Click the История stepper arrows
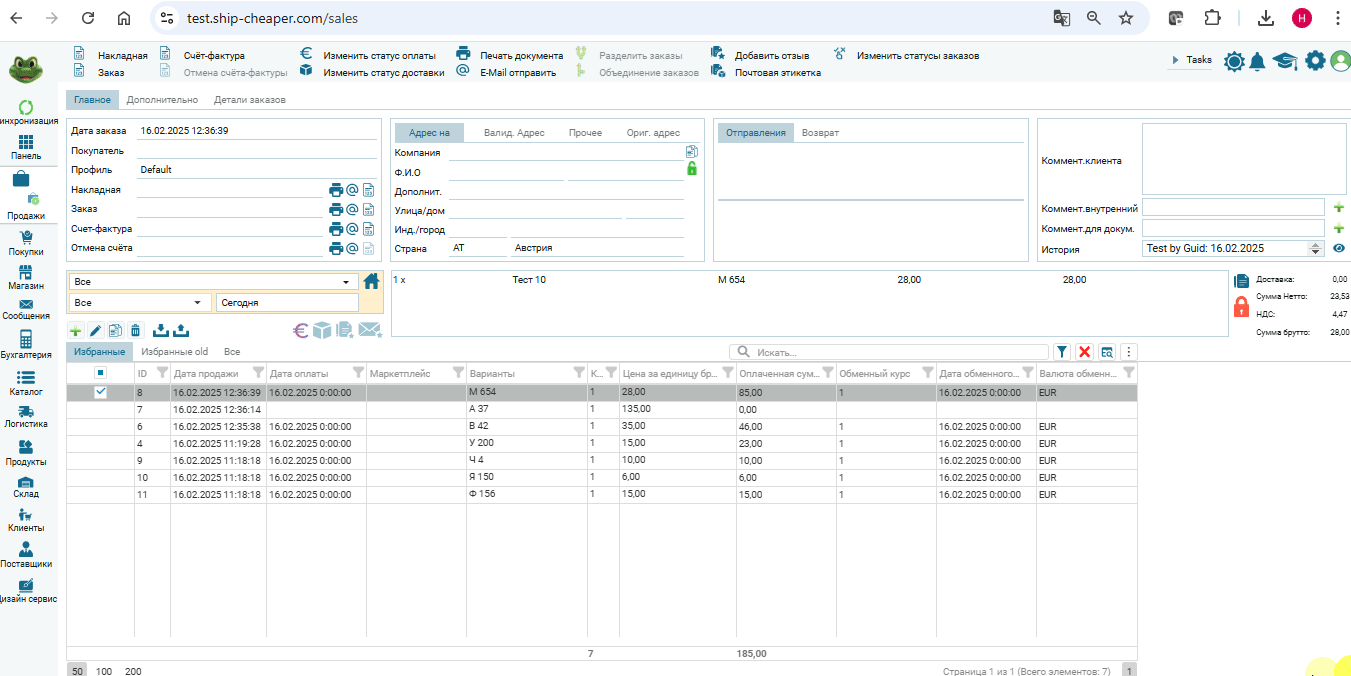The image size is (1351, 676). 1316,248
